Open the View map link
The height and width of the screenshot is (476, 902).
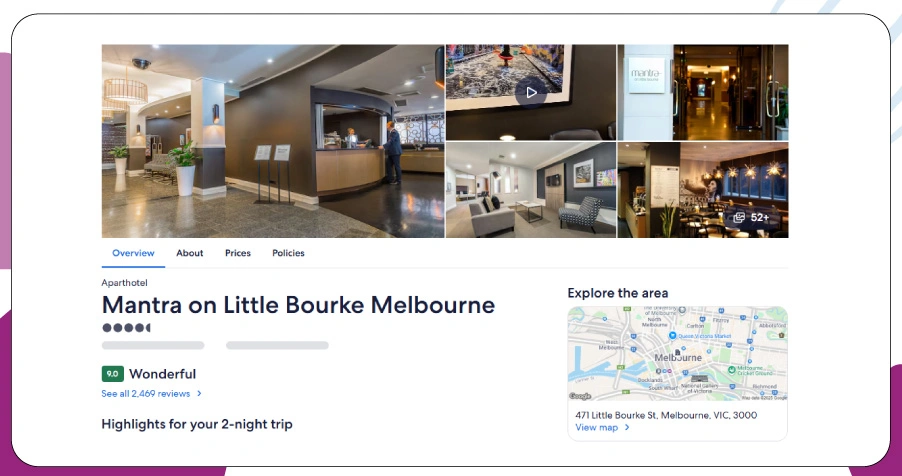click(x=597, y=427)
